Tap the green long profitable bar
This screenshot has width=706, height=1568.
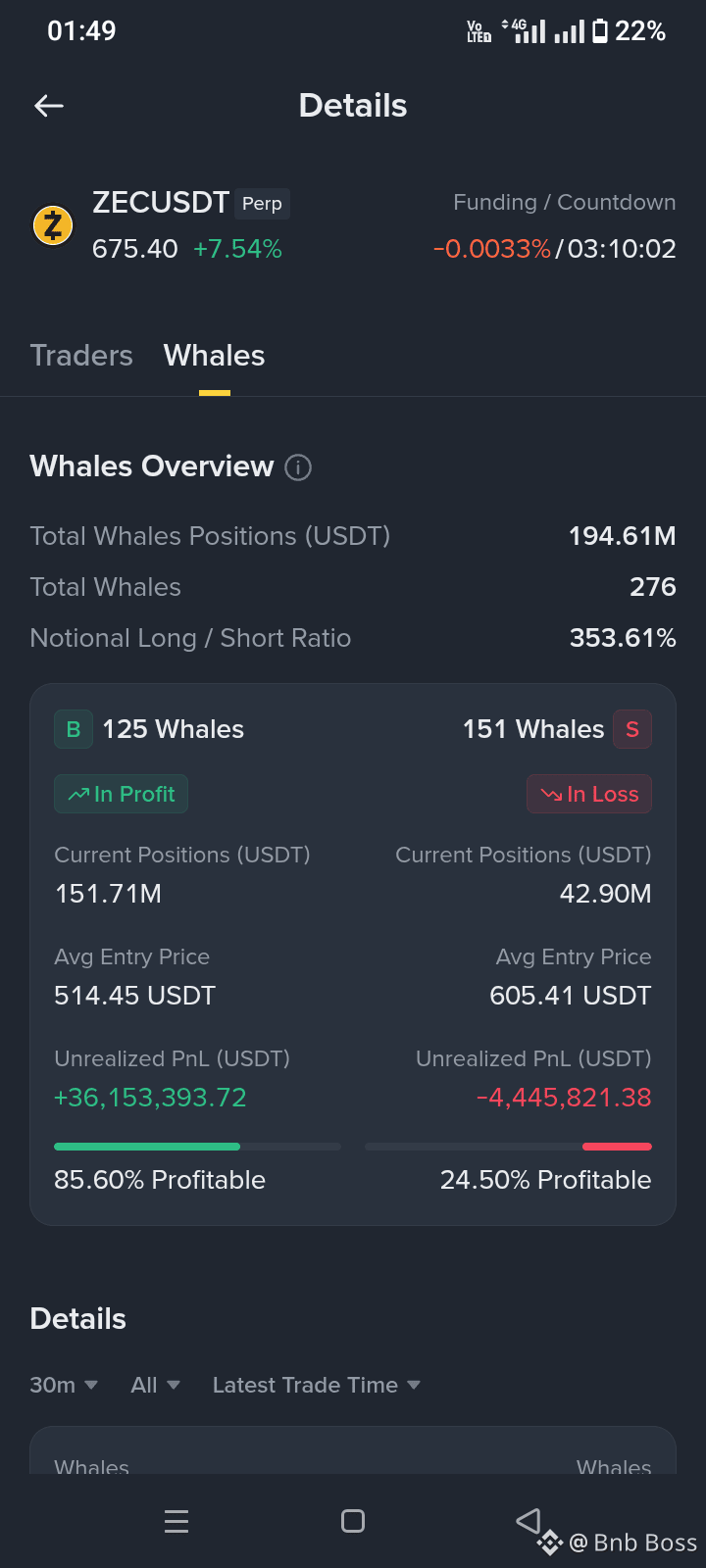click(x=147, y=1147)
